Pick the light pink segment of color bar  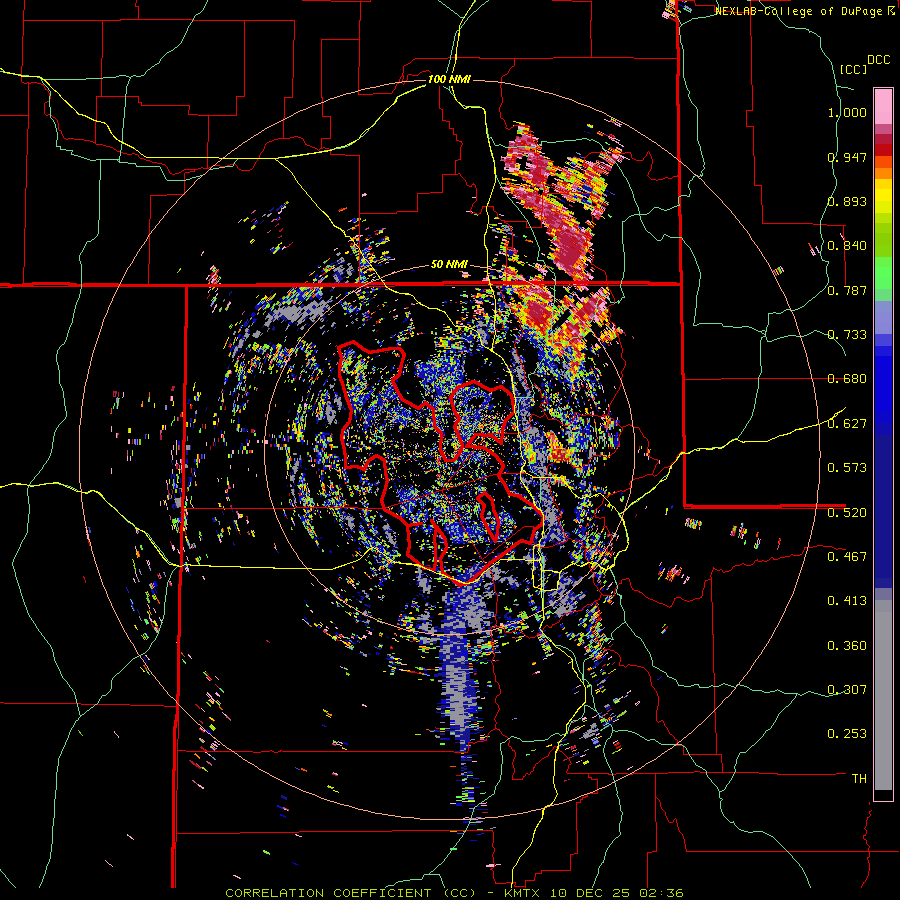(883, 106)
